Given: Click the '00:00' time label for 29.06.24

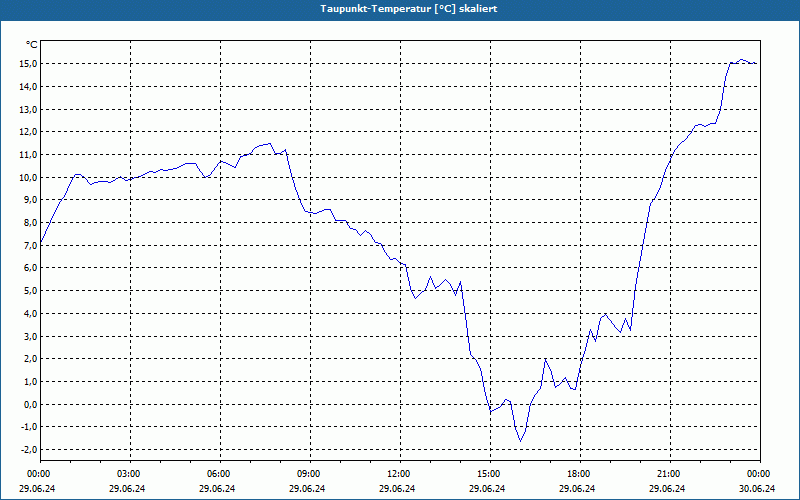Looking at the screenshot, I should pos(37,474).
